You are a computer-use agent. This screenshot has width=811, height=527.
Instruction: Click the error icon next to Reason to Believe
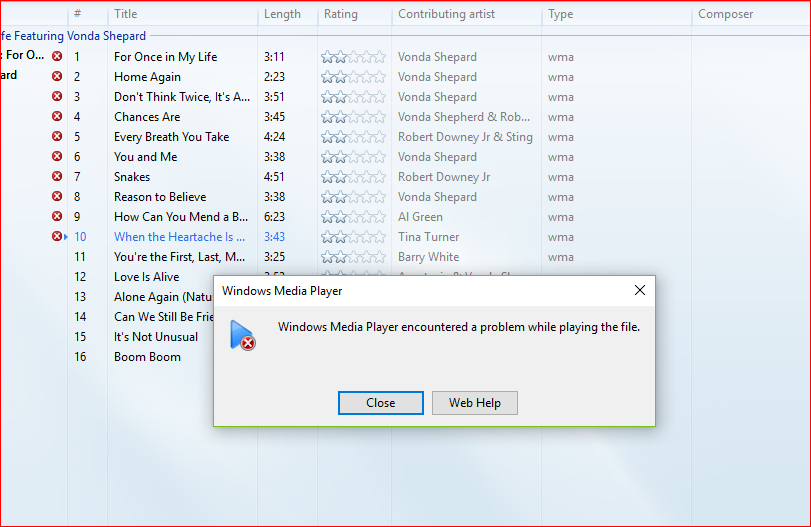click(57, 196)
